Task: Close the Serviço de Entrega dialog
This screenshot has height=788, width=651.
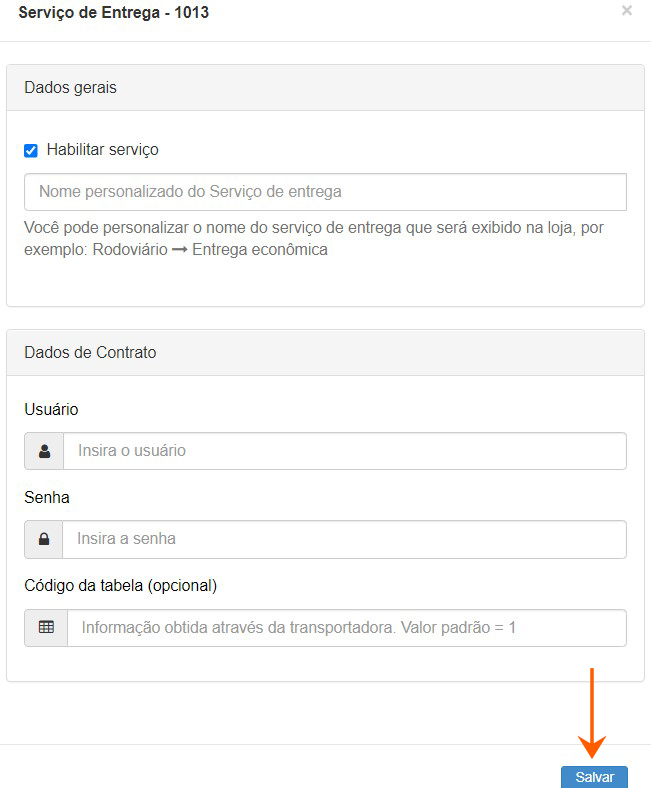Action: tap(627, 11)
